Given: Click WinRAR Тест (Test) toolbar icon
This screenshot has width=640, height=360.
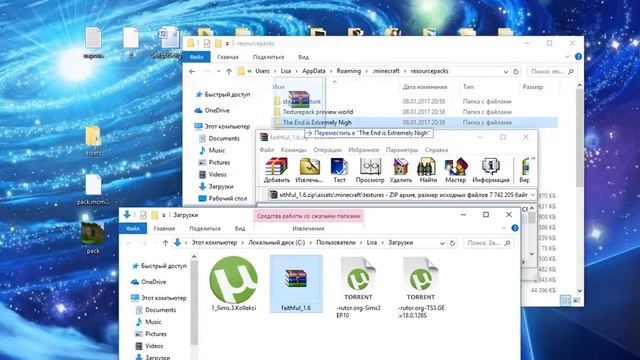Looking at the screenshot, I should tap(339, 170).
